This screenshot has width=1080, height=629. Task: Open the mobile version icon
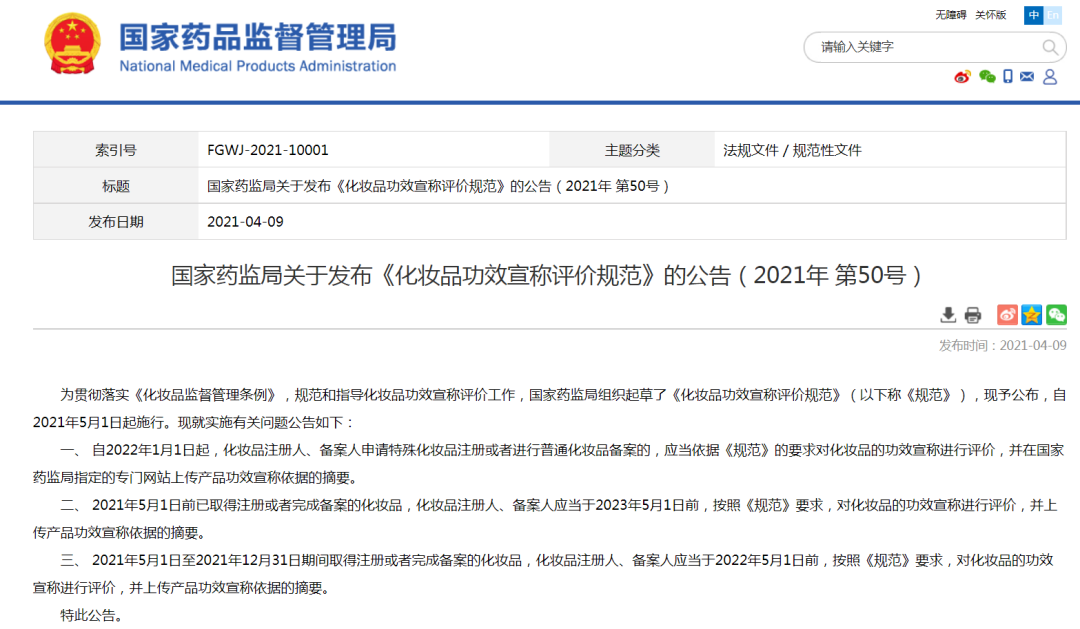pyautogui.click(x=1007, y=77)
